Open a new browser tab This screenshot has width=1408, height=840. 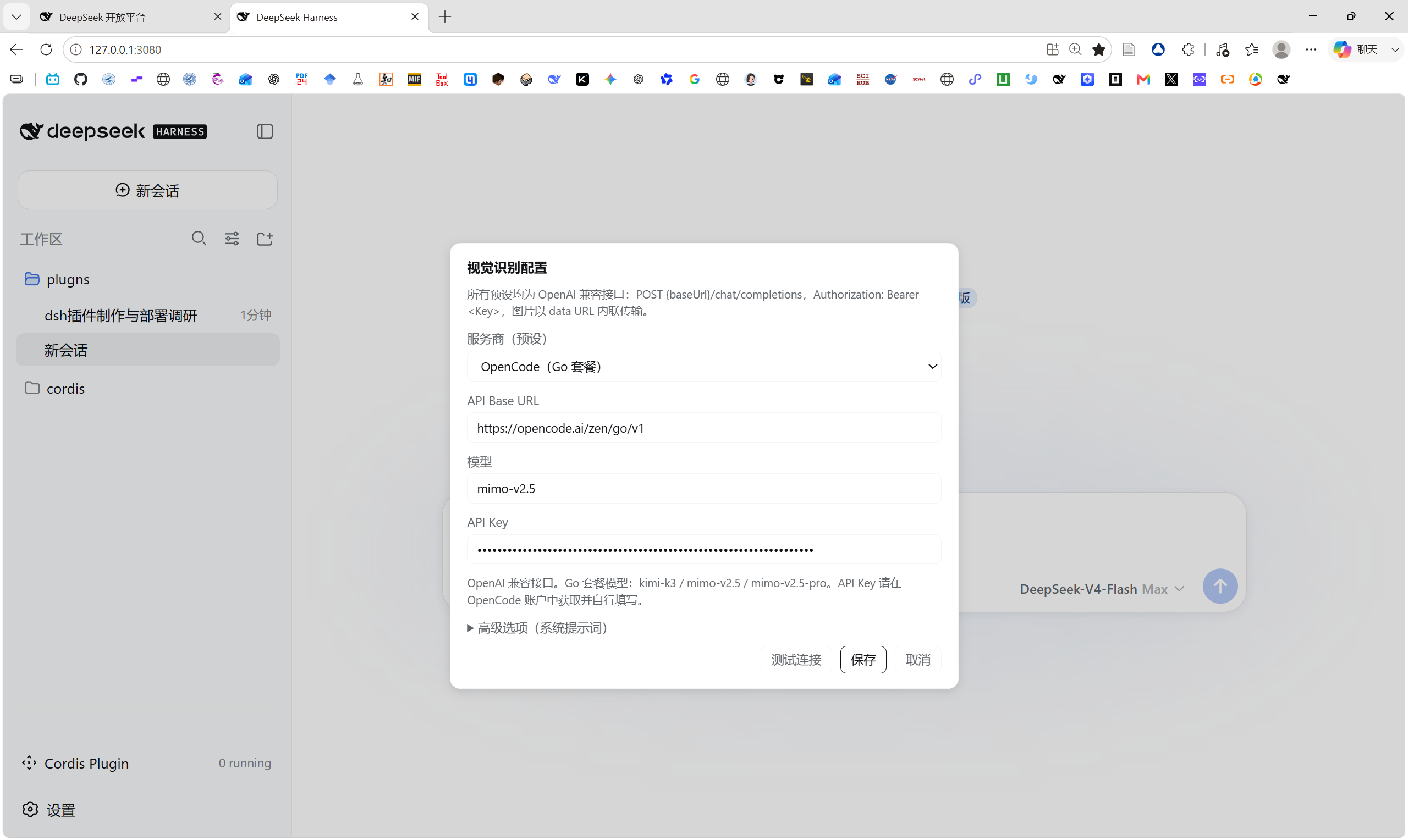point(445,17)
